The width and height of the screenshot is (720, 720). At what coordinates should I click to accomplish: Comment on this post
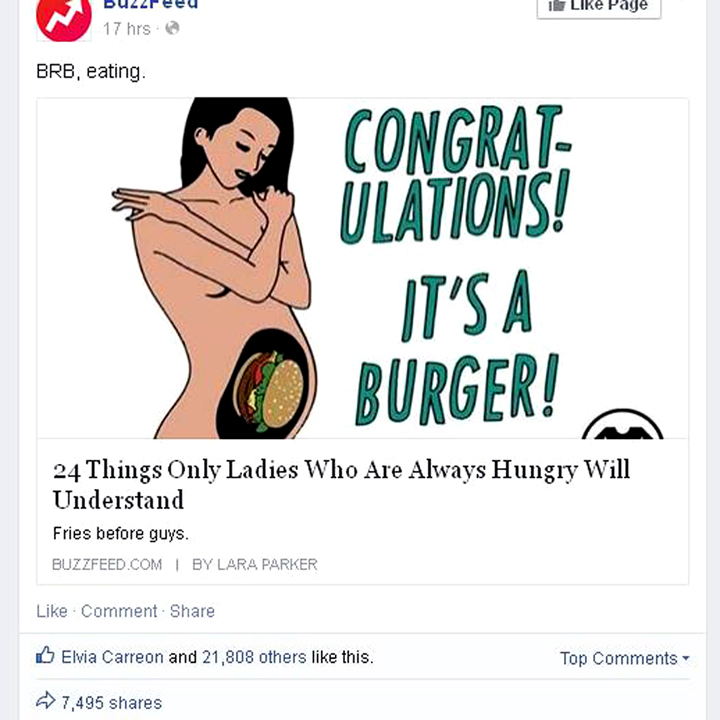tap(119, 611)
